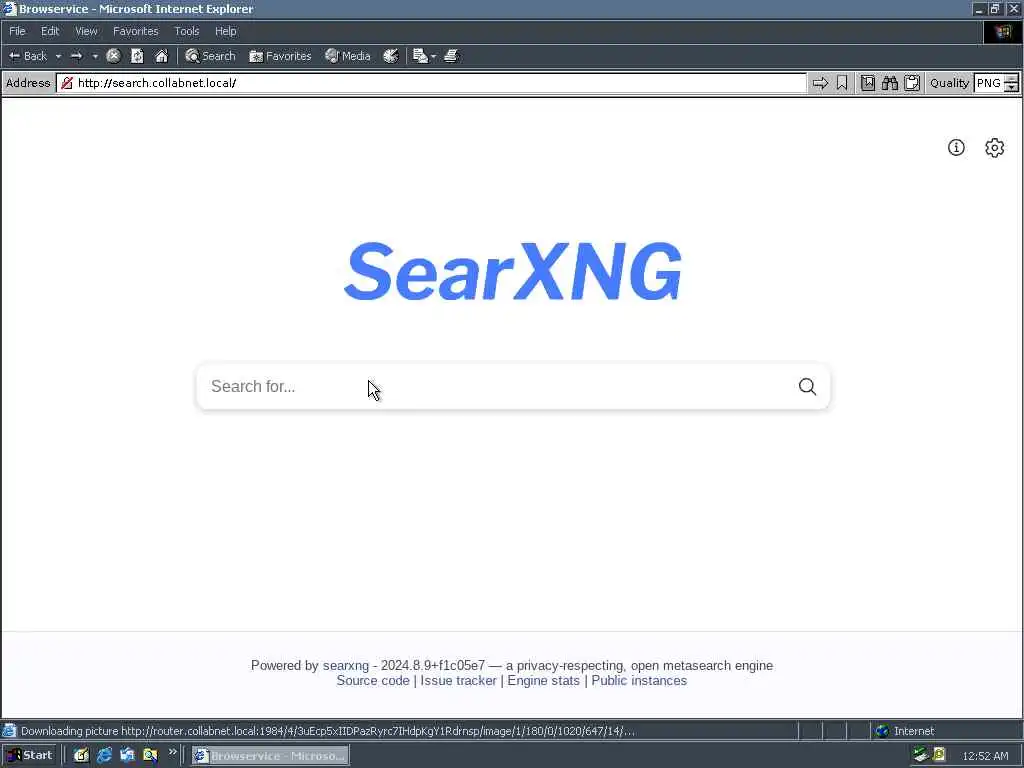Launch Outlook Express from Quick Launch
1024x768 pixels.
pyautogui.click(x=127, y=756)
